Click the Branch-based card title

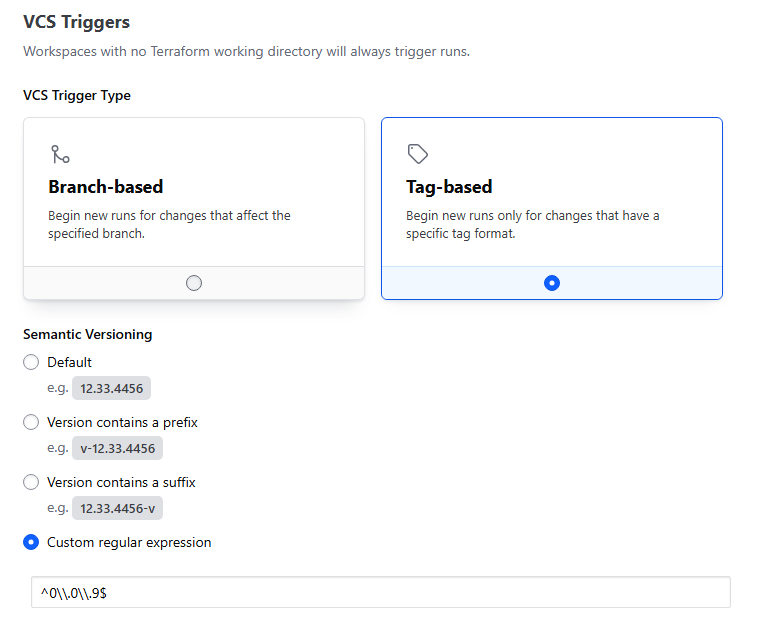tap(106, 187)
